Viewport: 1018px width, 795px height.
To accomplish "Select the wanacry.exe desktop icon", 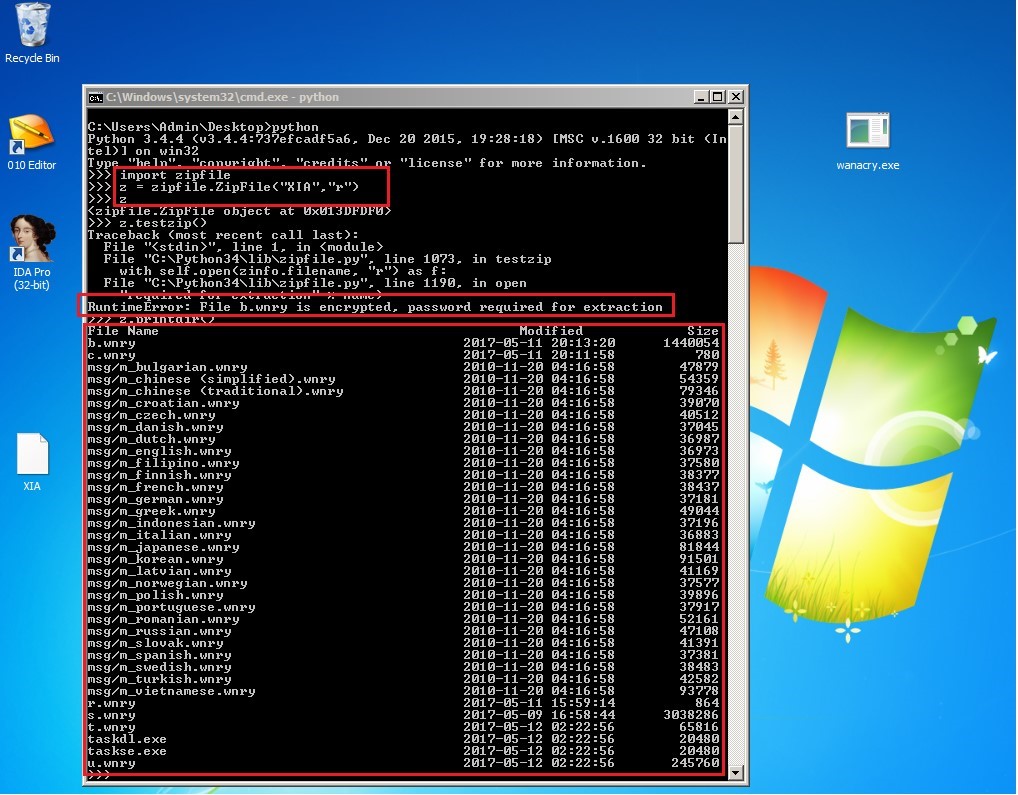I will point(867,142).
